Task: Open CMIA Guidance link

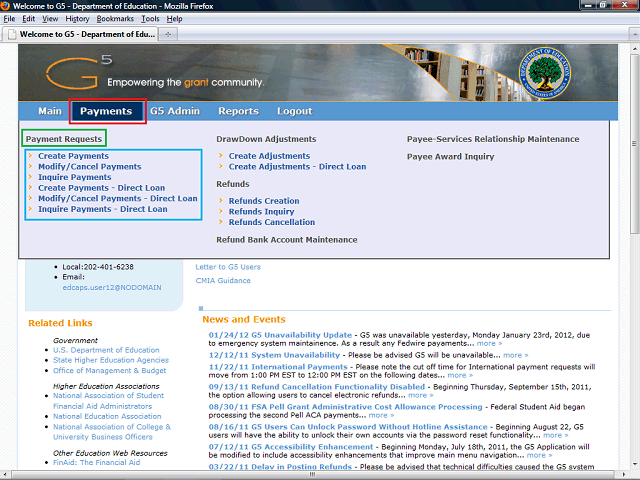Action: [x=223, y=280]
